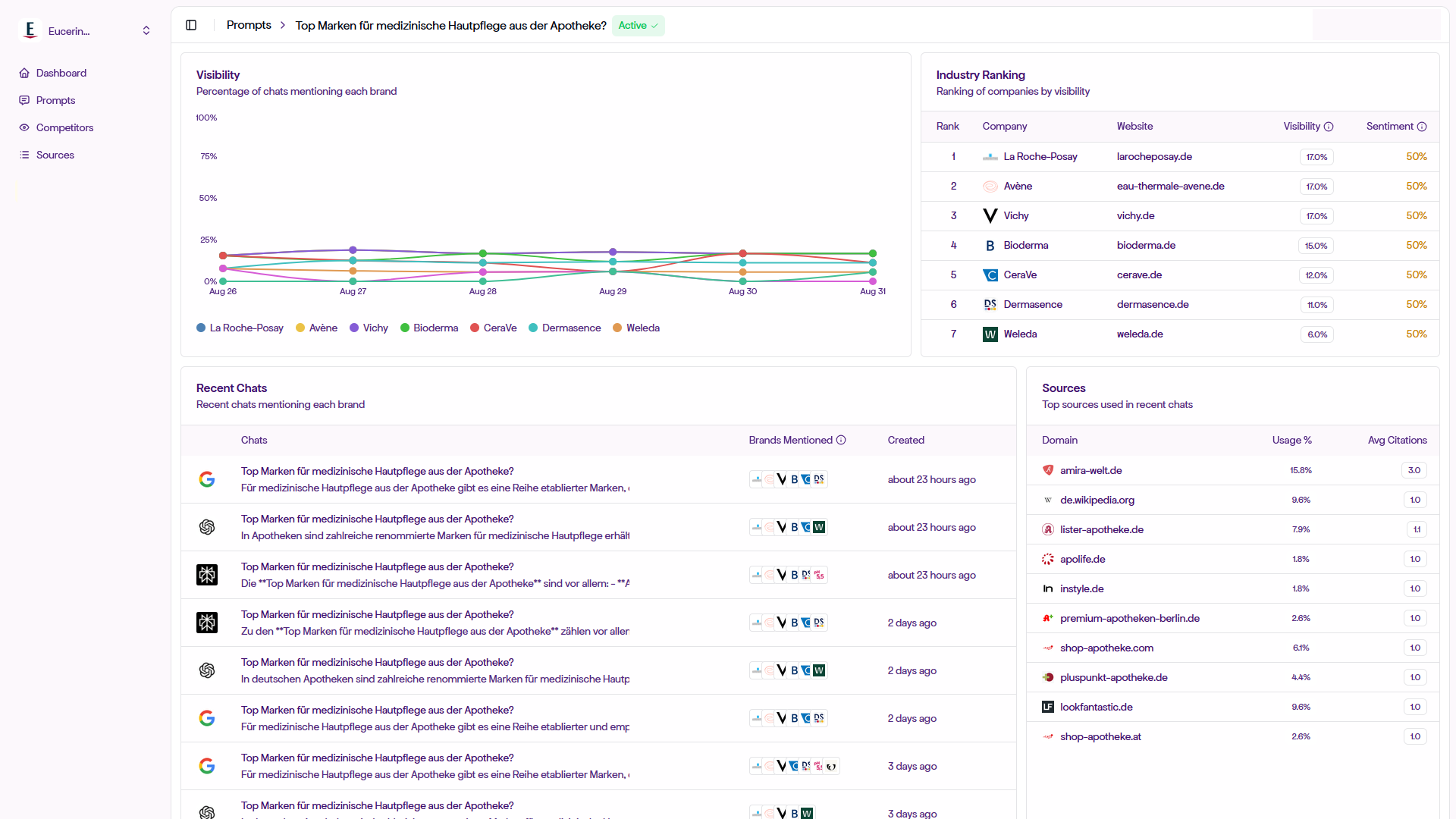Image resolution: width=1456 pixels, height=819 pixels.
Task: Click the Competitors eye icon
Action: (x=24, y=127)
